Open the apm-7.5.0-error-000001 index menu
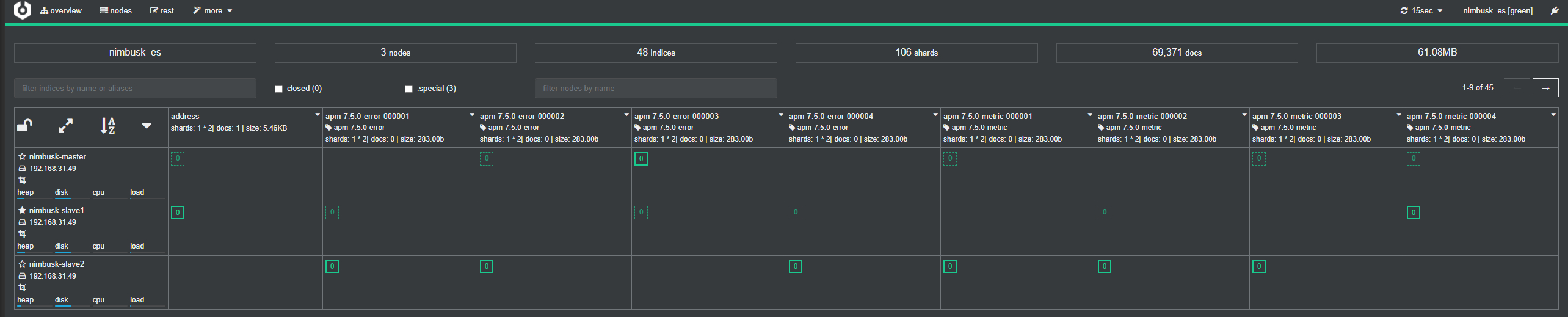 coord(472,115)
